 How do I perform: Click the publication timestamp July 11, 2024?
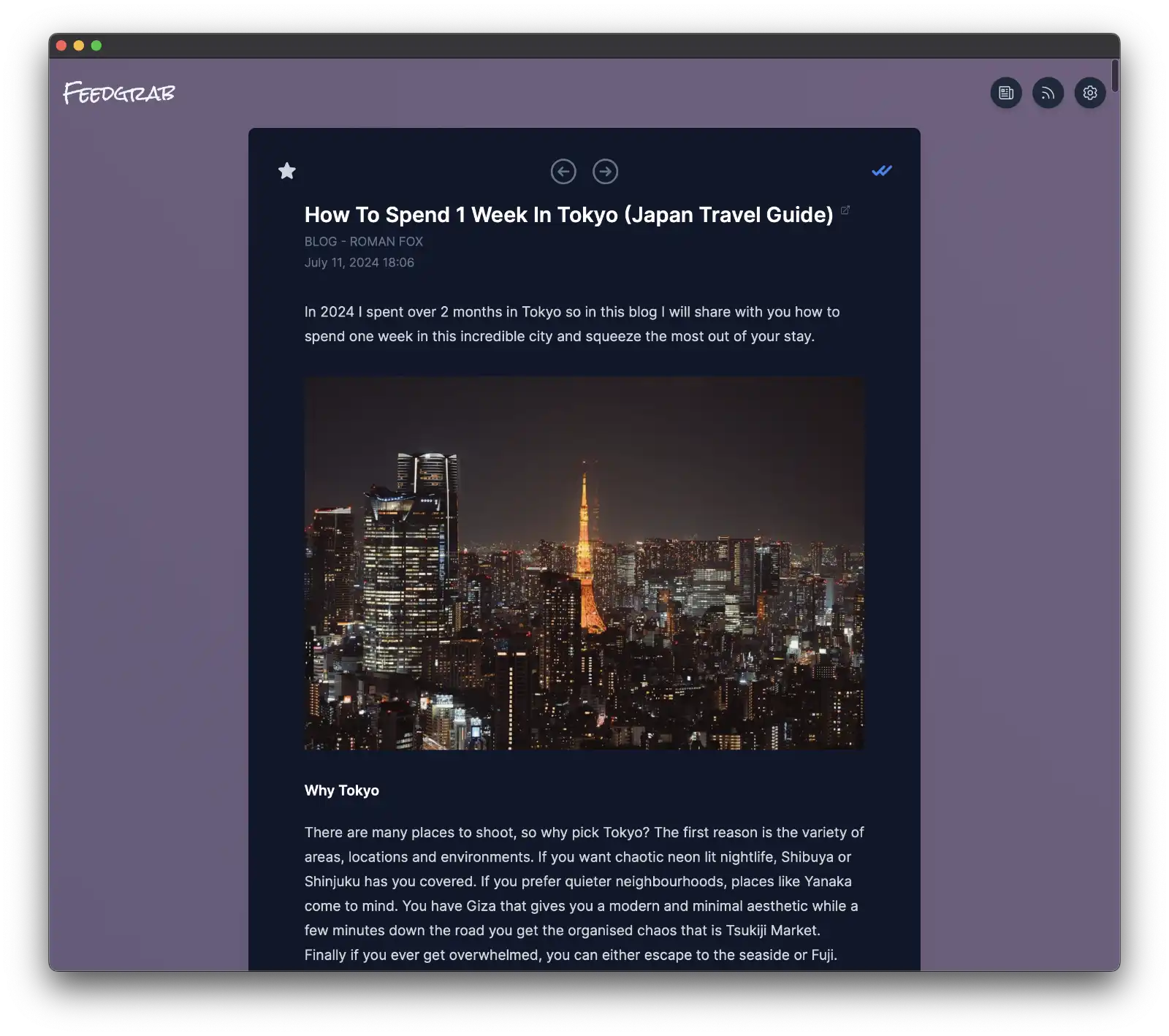(359, 262)
